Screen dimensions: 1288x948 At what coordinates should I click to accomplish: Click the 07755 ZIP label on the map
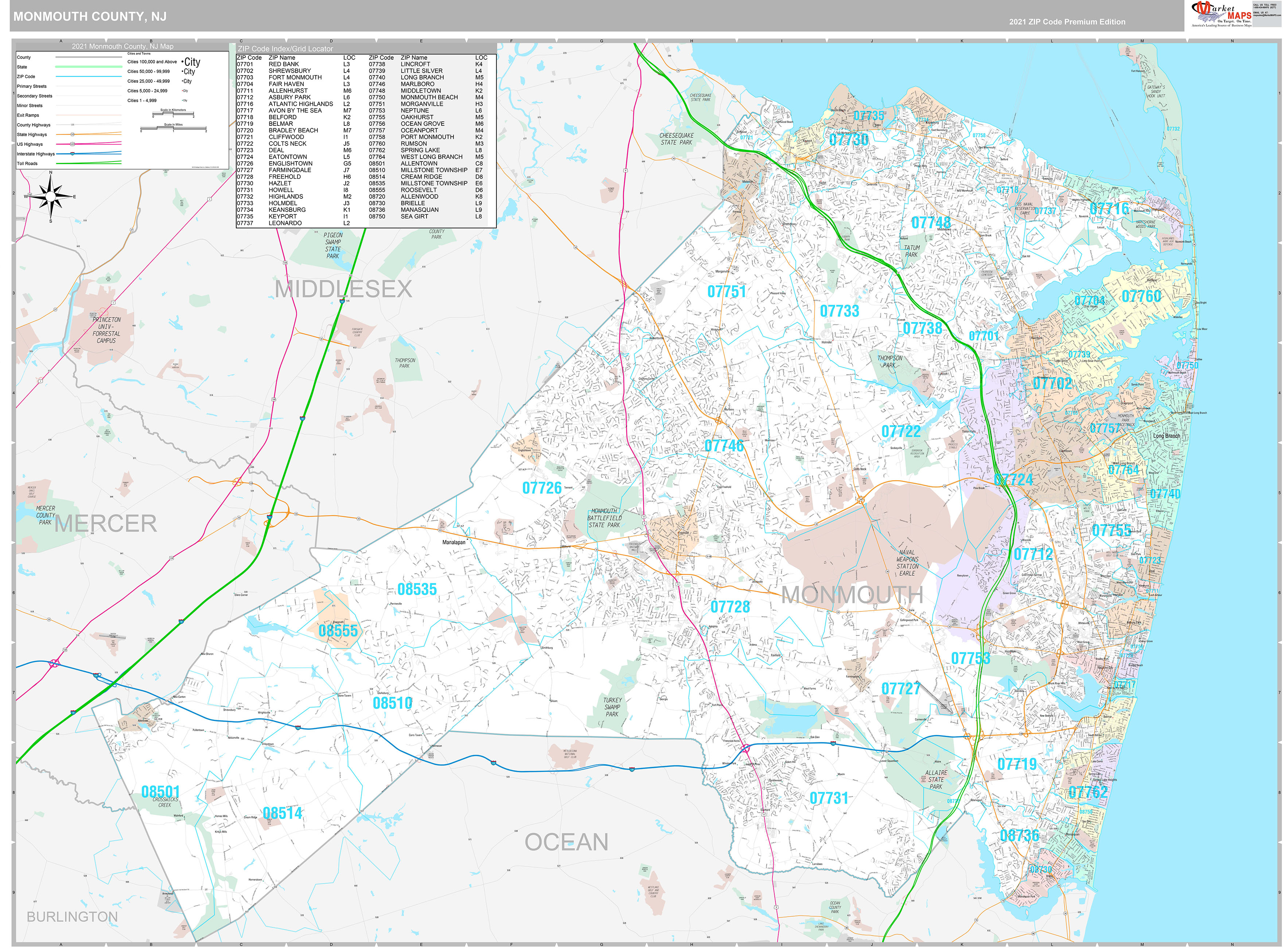pos(1111,530)
